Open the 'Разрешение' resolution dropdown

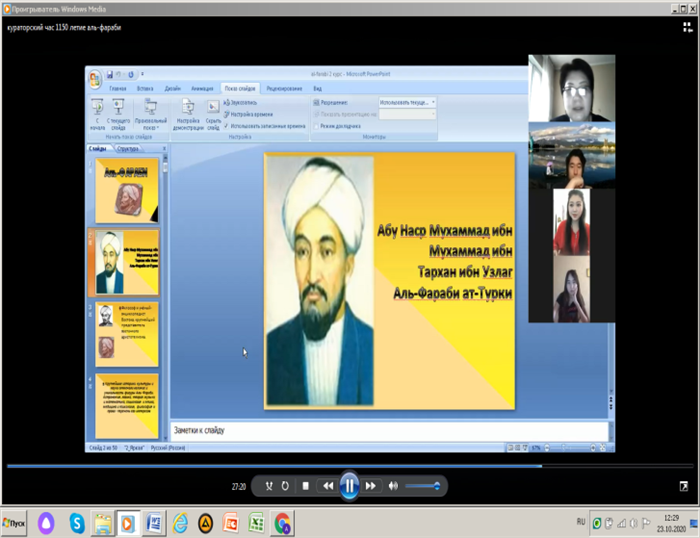406,102
